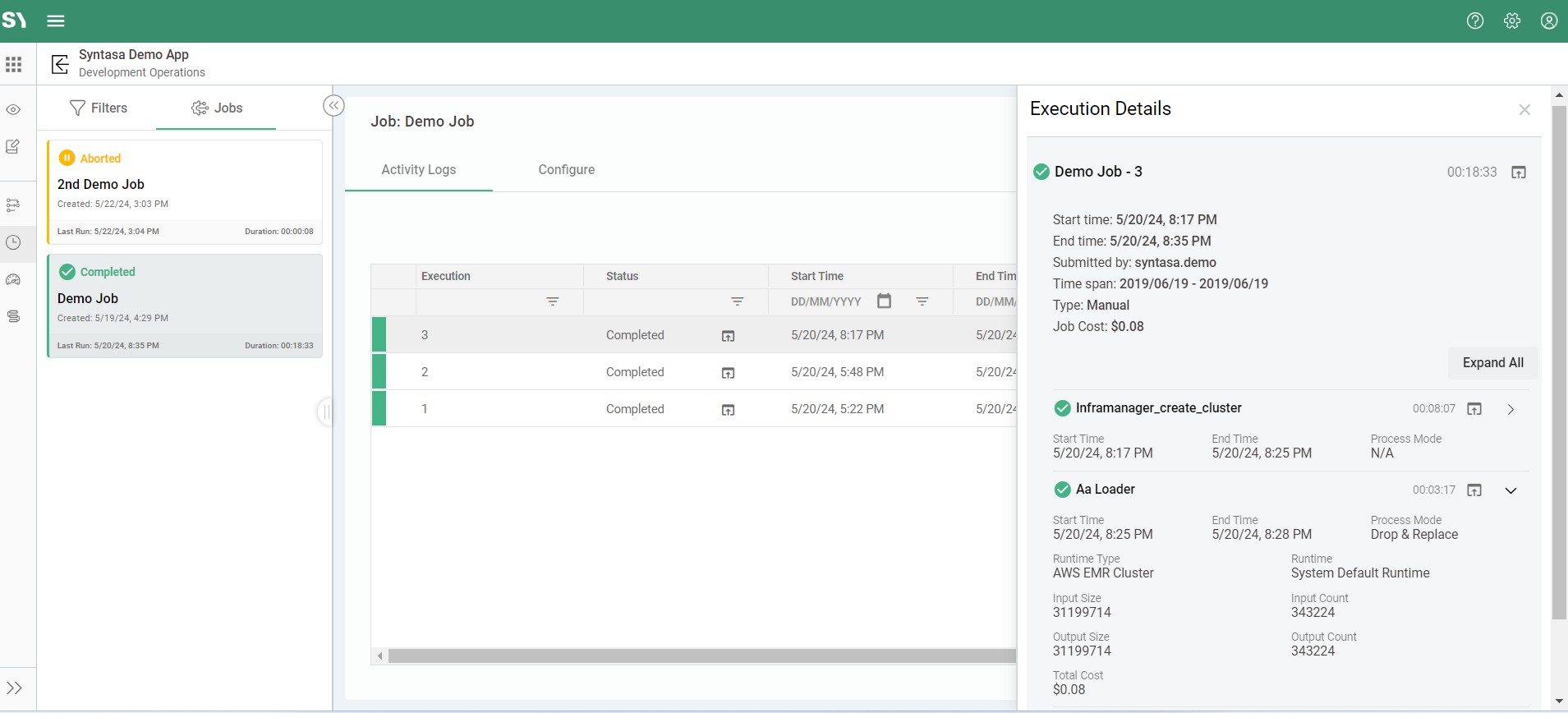Click the back arrow beside Syntasa Demo App
Image resolution: width=1568 pixels, height=713 pixels.
click(60, 64)
